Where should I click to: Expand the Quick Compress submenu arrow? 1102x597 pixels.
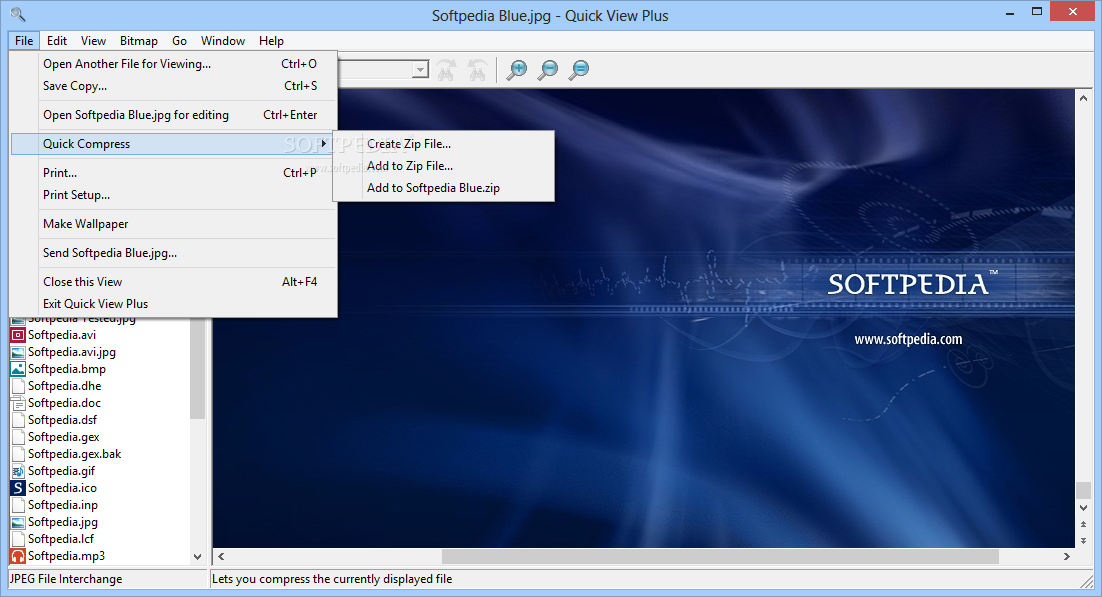[323, 143]
